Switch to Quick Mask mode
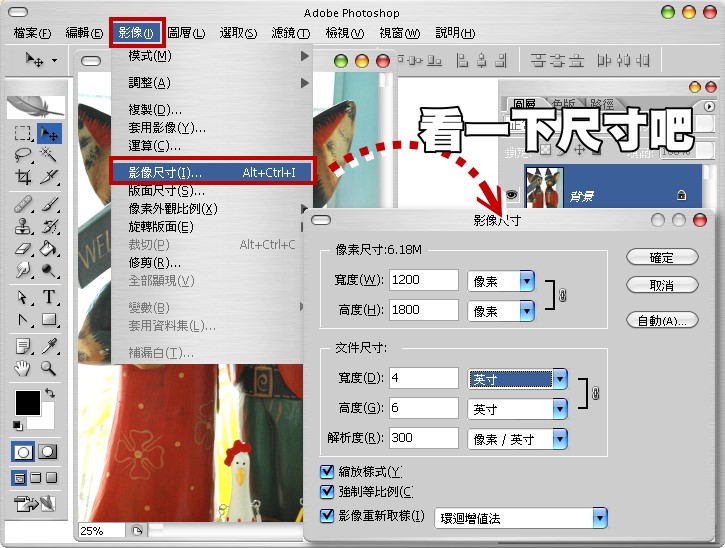 point(48,452)
